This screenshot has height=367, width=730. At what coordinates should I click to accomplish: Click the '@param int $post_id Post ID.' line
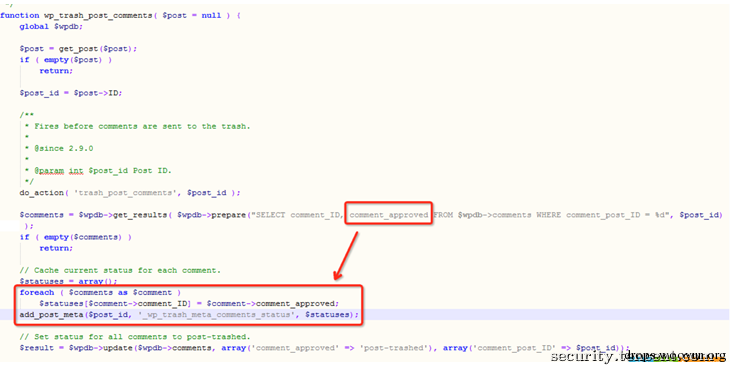tap(102, 170)
